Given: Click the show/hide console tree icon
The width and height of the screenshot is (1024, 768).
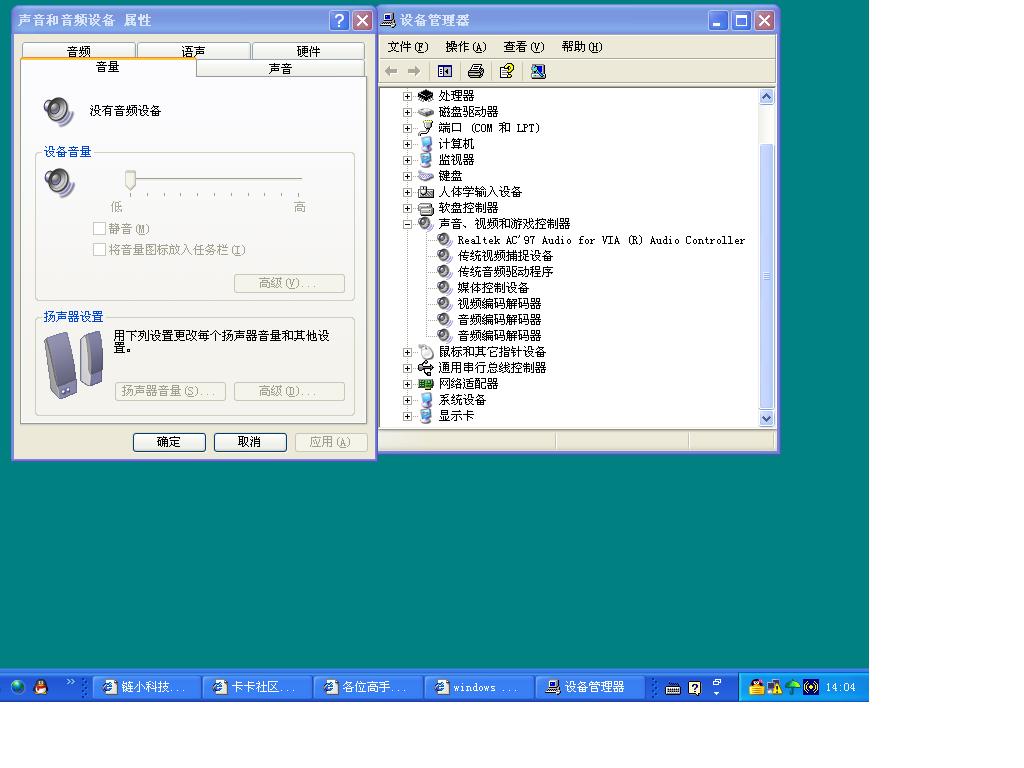Looking at the screenshot, I should (445, 71).
